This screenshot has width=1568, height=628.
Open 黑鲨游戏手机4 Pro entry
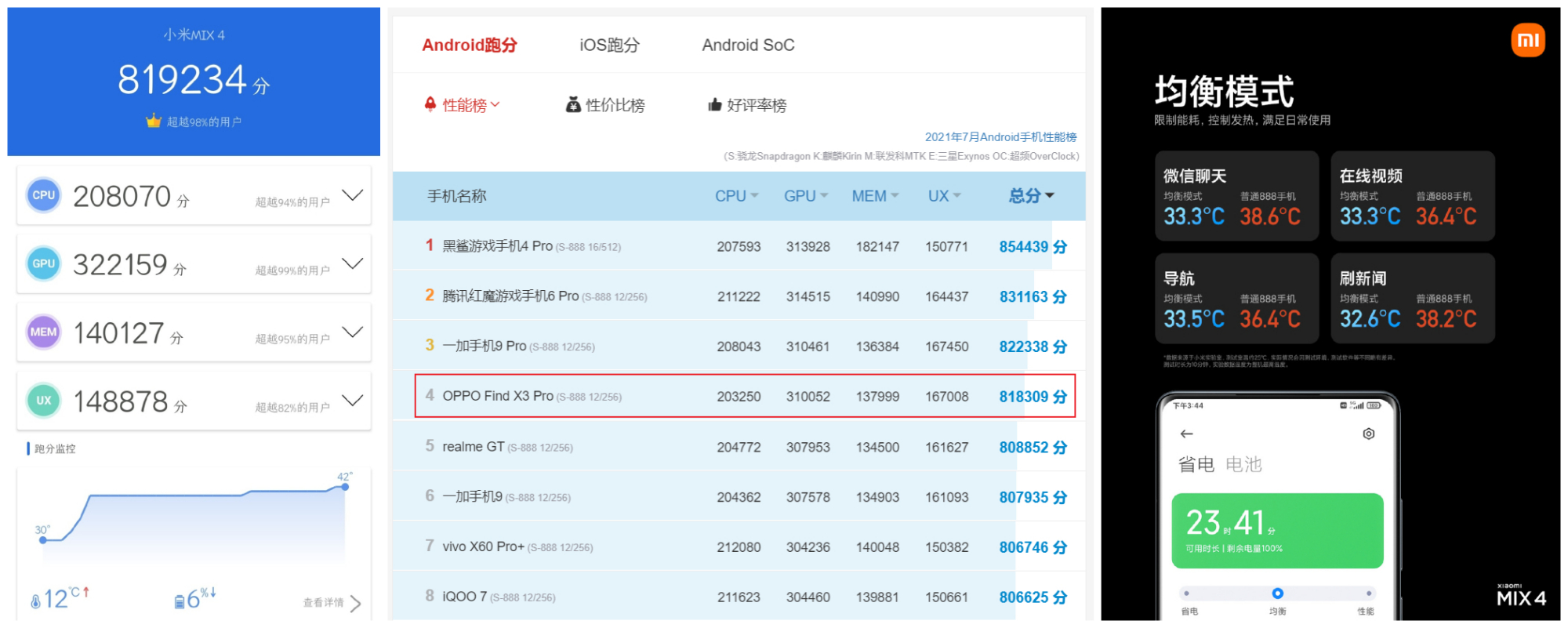(x=497, y=246)
